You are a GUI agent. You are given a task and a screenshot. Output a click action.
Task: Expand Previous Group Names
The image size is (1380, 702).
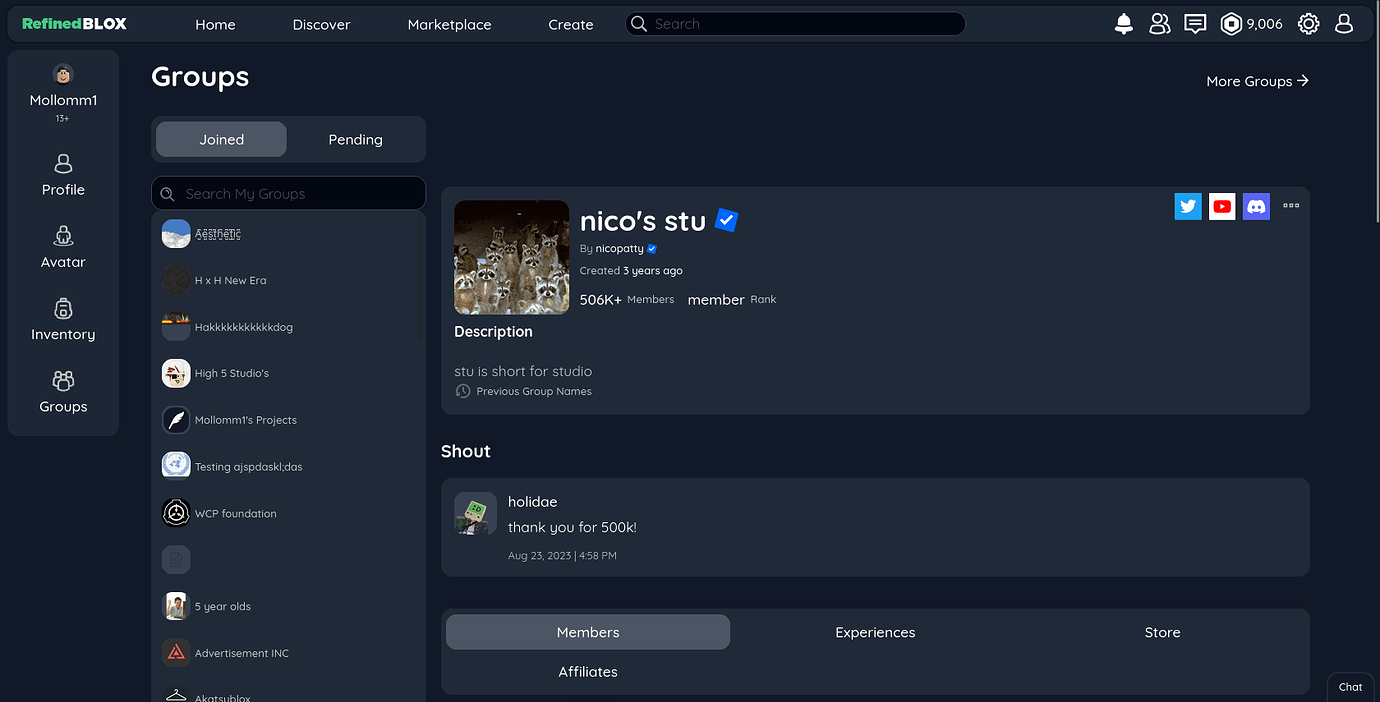pos(523,391)
